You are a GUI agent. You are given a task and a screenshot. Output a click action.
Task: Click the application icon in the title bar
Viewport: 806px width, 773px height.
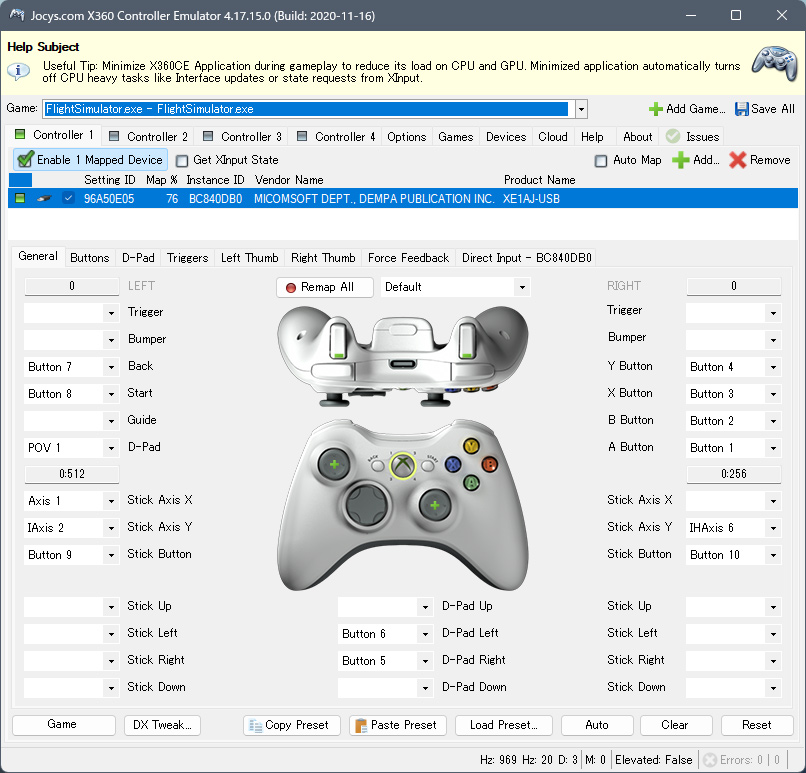pos(17,15)
